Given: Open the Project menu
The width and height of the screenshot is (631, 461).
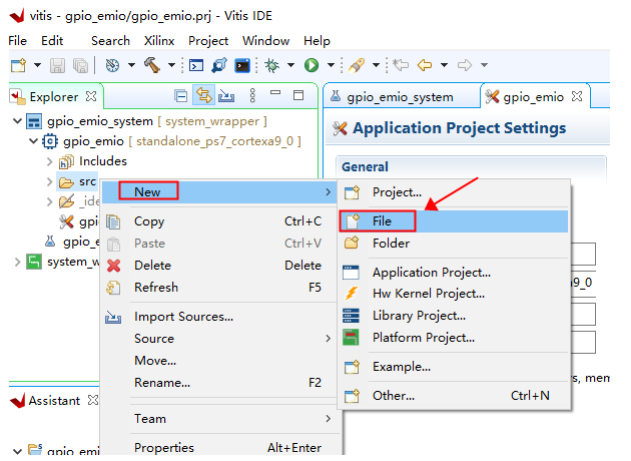Looking at the screenshot, I should click(x=208, y=41).
